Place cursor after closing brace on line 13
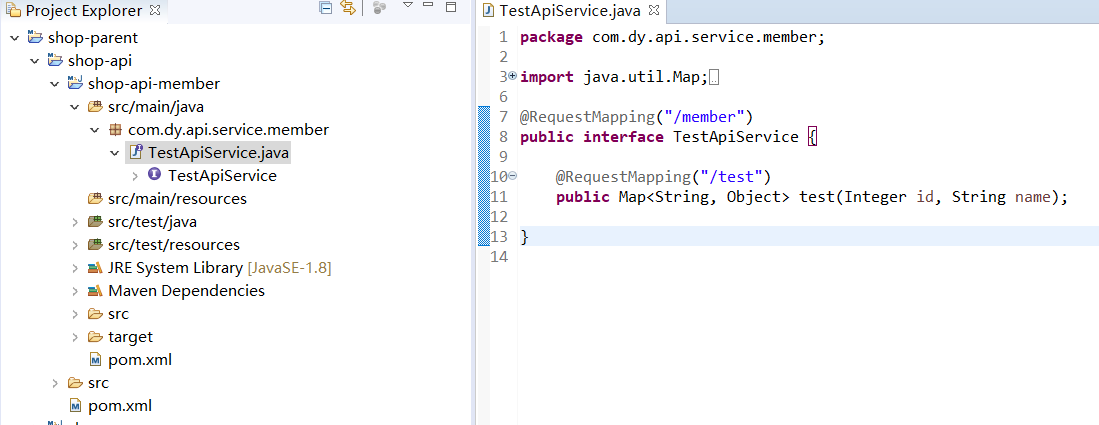Screen dimensions: 1099x425 coord(530,238)
